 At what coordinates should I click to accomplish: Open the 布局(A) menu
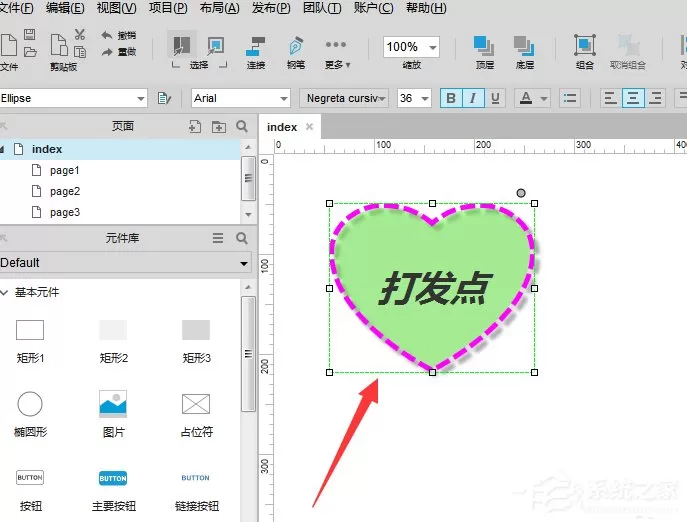click(x=220, y=8)
